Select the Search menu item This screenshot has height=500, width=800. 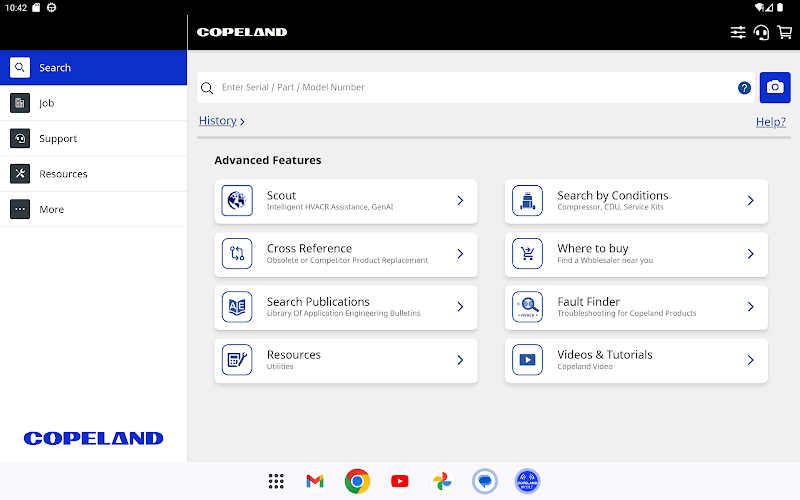click(x=93, y=67)
